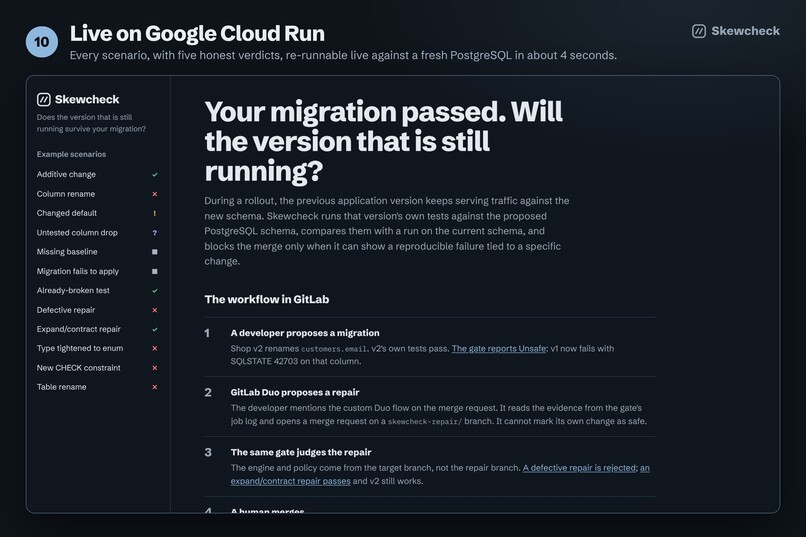Click 'Example scenarios' sidebar heading
Viewport: 806px width, 537px height.
pyautogui.click(x=71, y=154)
